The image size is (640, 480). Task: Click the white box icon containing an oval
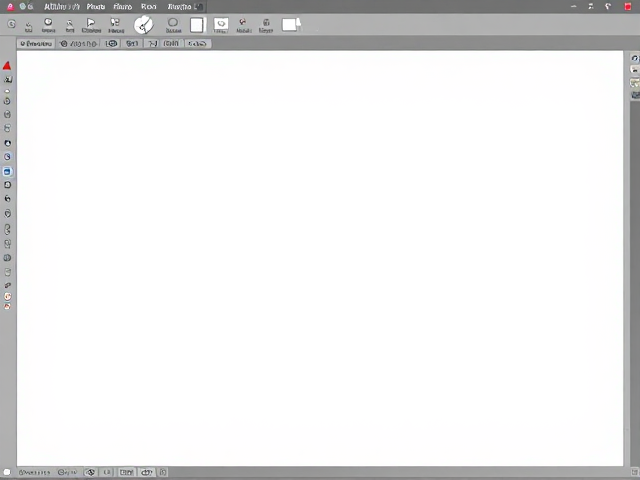tap(221, 24)
